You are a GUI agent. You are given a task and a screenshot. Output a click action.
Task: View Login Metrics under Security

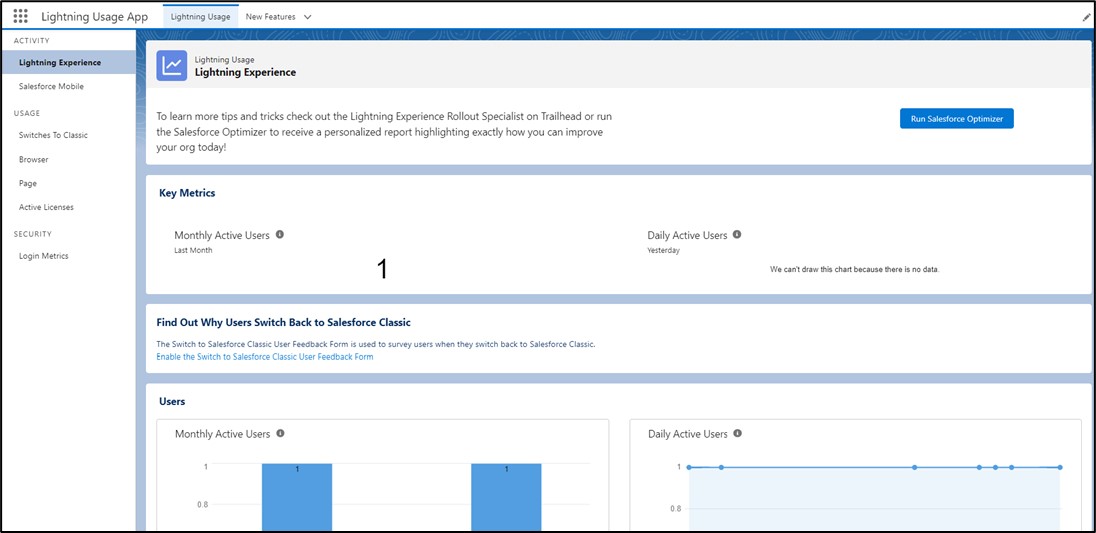click(x=43, y=256)
